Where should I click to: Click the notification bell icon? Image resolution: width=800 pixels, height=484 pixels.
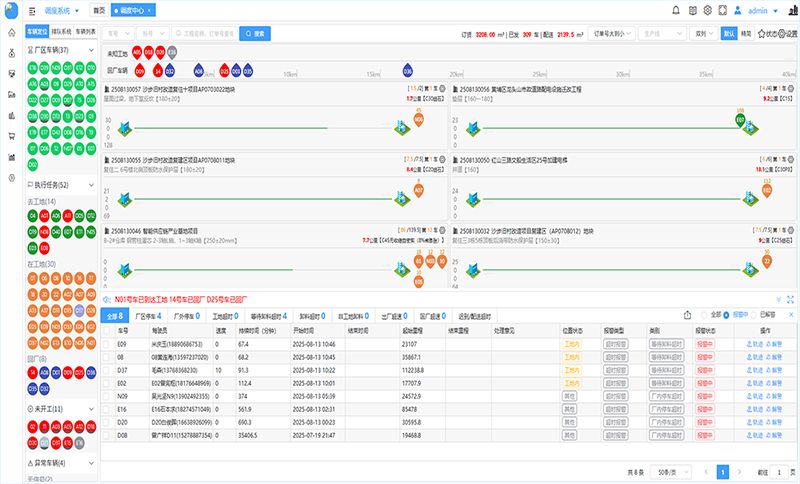click(x=677, y=10)
